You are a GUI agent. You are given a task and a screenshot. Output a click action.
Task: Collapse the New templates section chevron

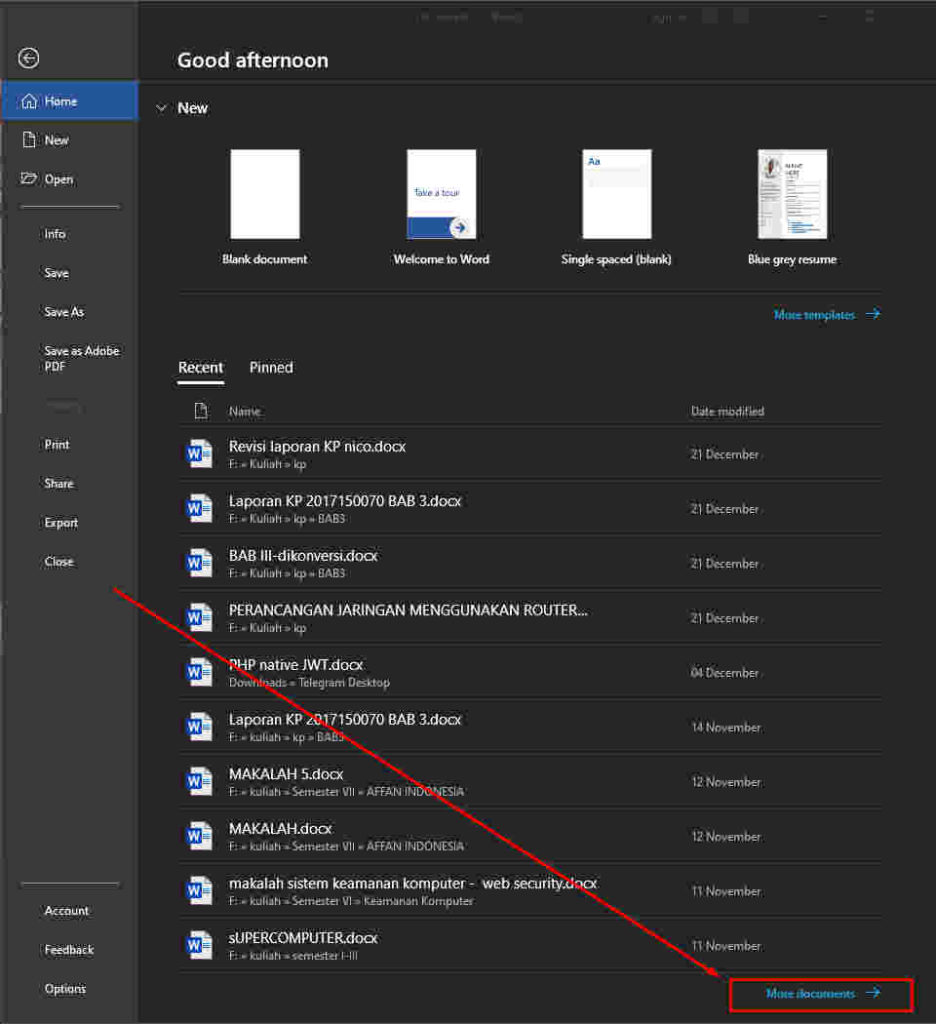pyautogui.click(x=161, y=108)
